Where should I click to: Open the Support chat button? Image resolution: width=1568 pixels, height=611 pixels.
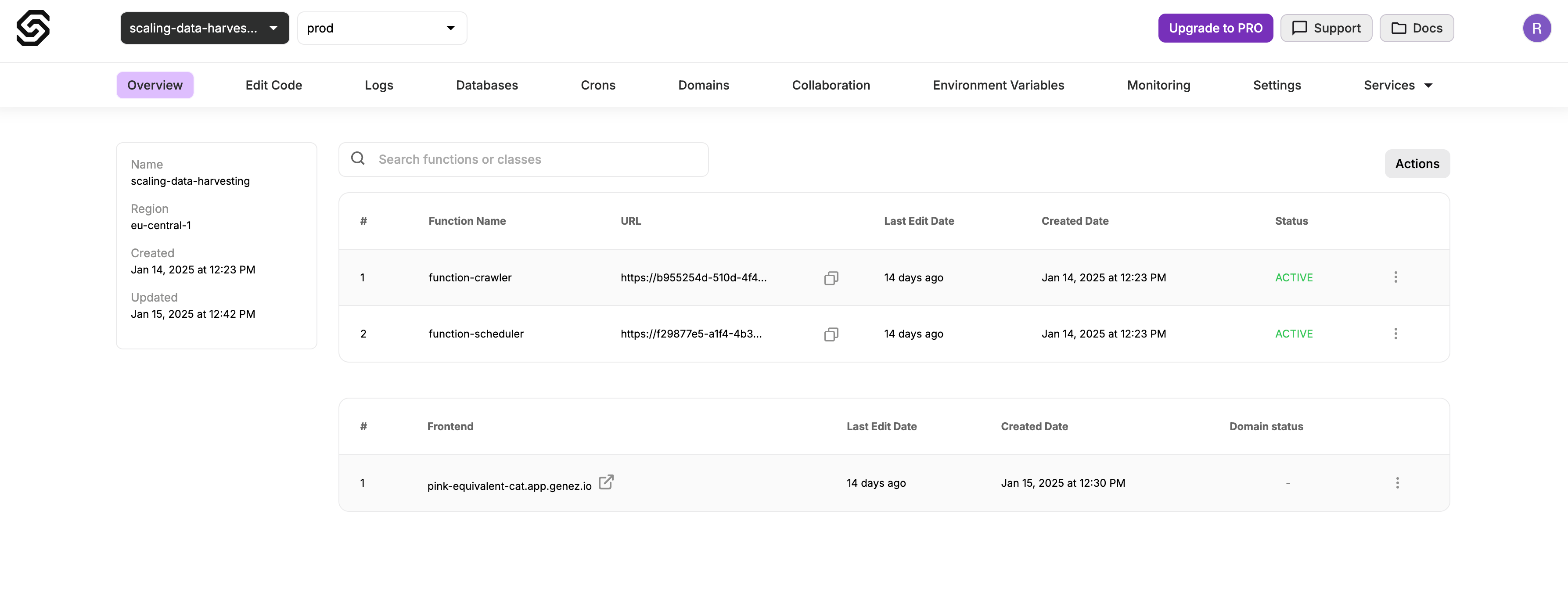1326,28
